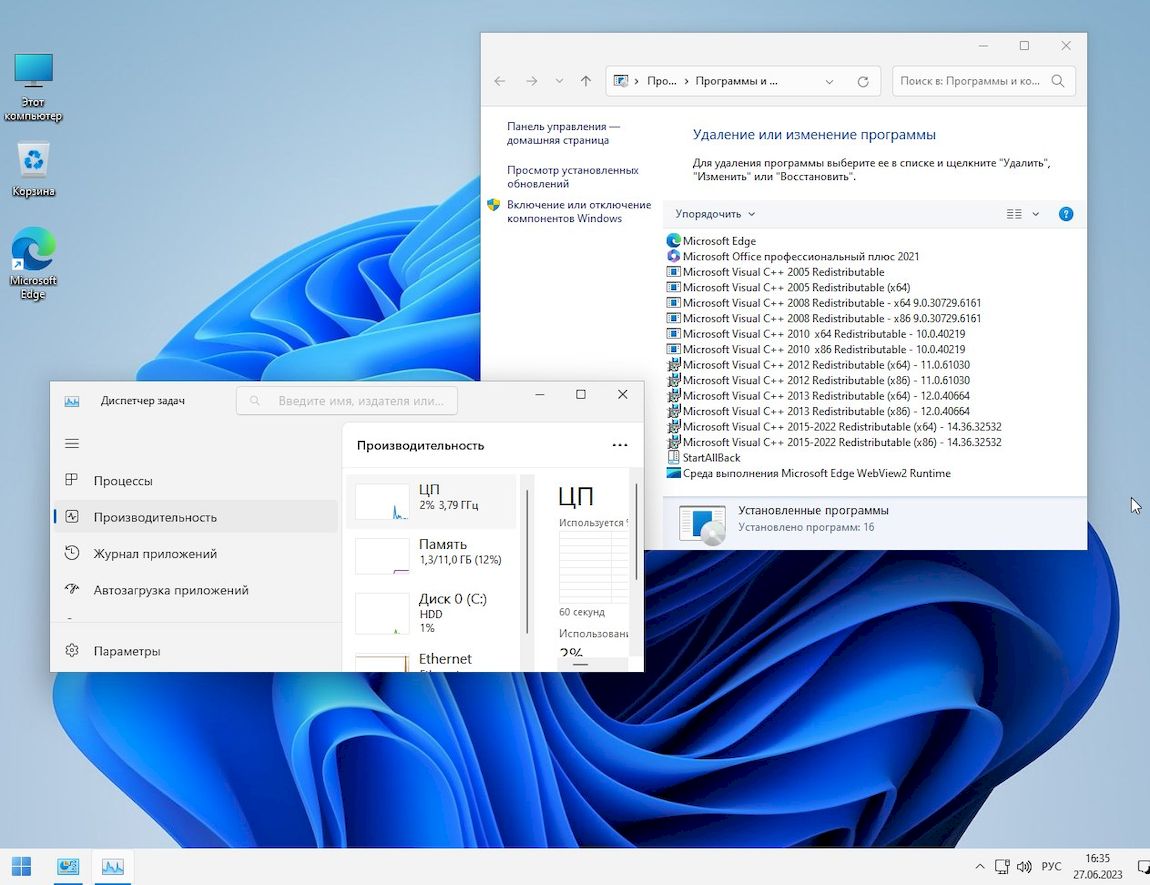The height and width of the screenshot is (885, 1150).
Task: Open the Журнал приложений tab
Action: click(x=196, y=554)
